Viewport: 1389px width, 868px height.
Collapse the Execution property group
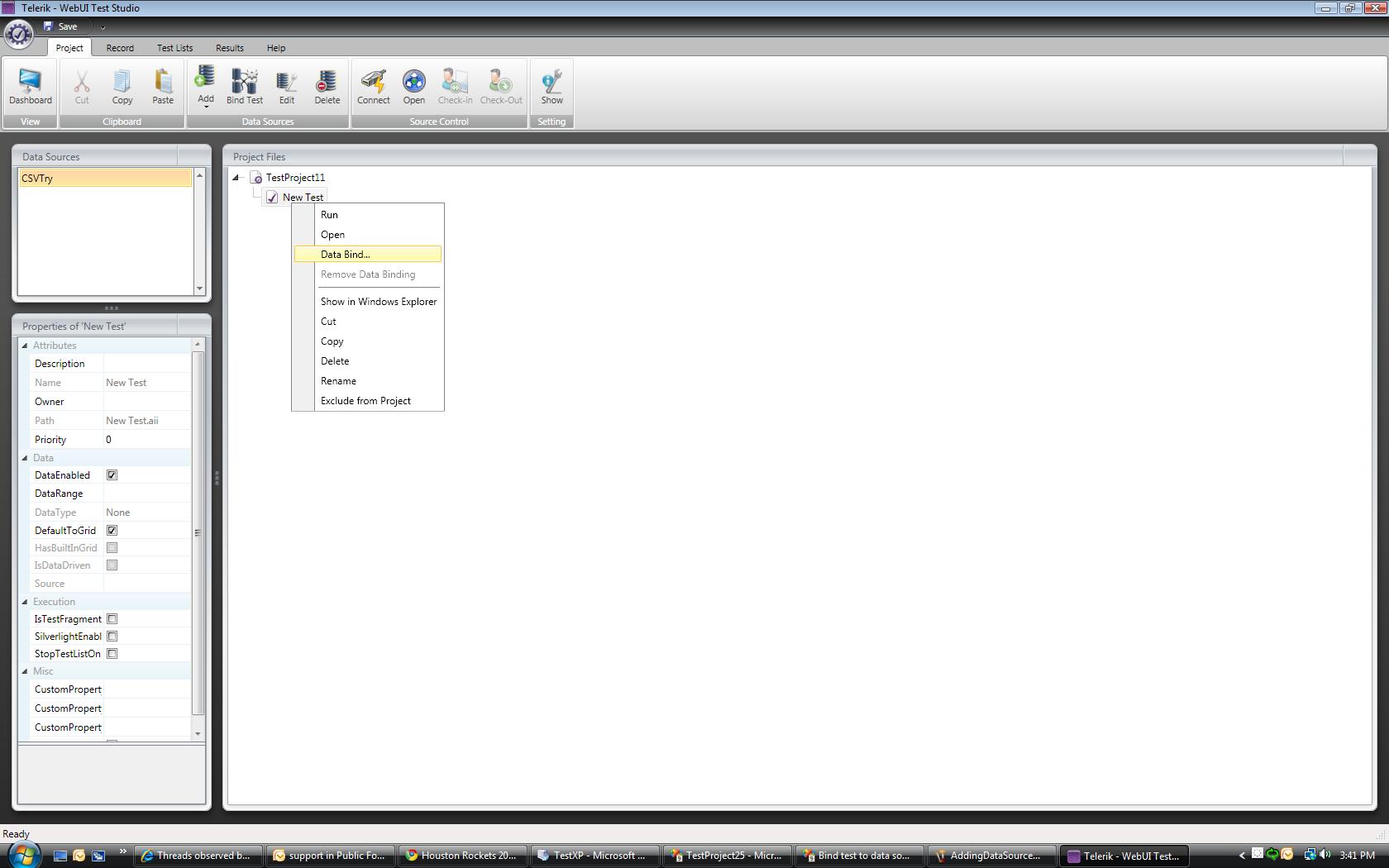(25, 602)
